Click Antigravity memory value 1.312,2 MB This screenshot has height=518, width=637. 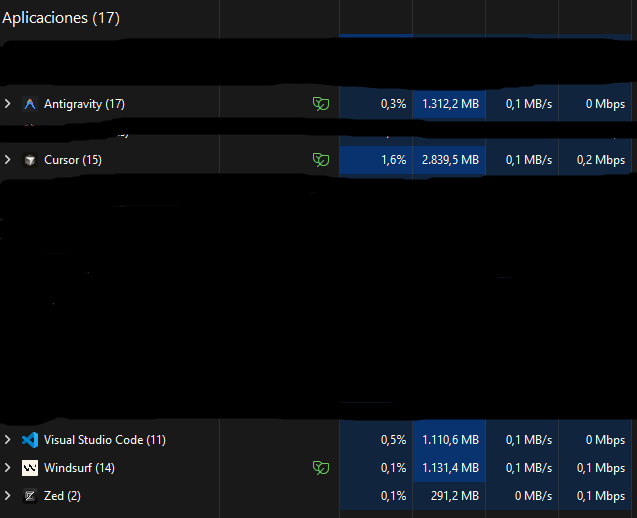(x=450, y=104)
